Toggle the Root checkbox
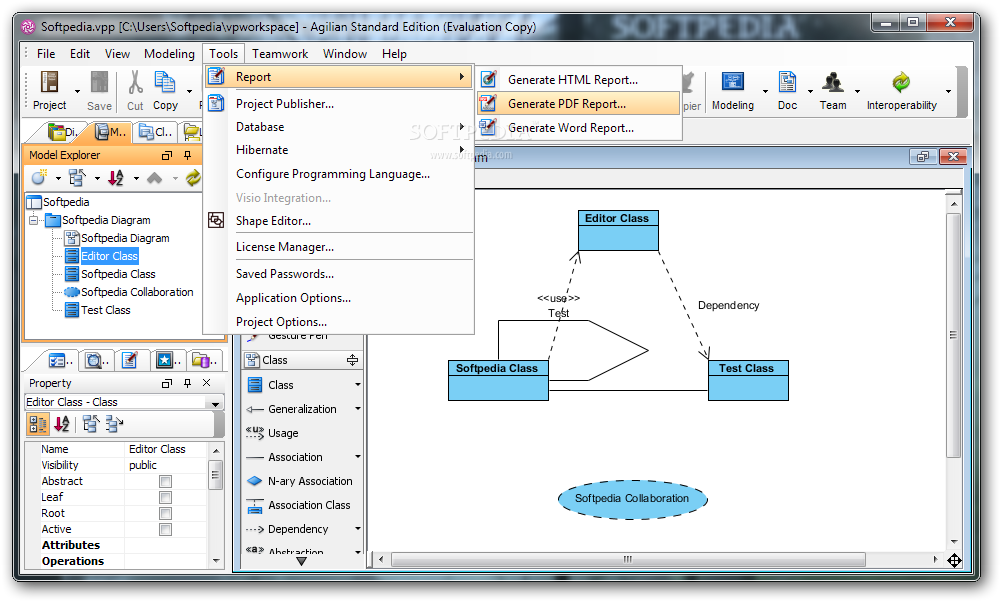The image size is (1001, 602). (x=165, y=513)
